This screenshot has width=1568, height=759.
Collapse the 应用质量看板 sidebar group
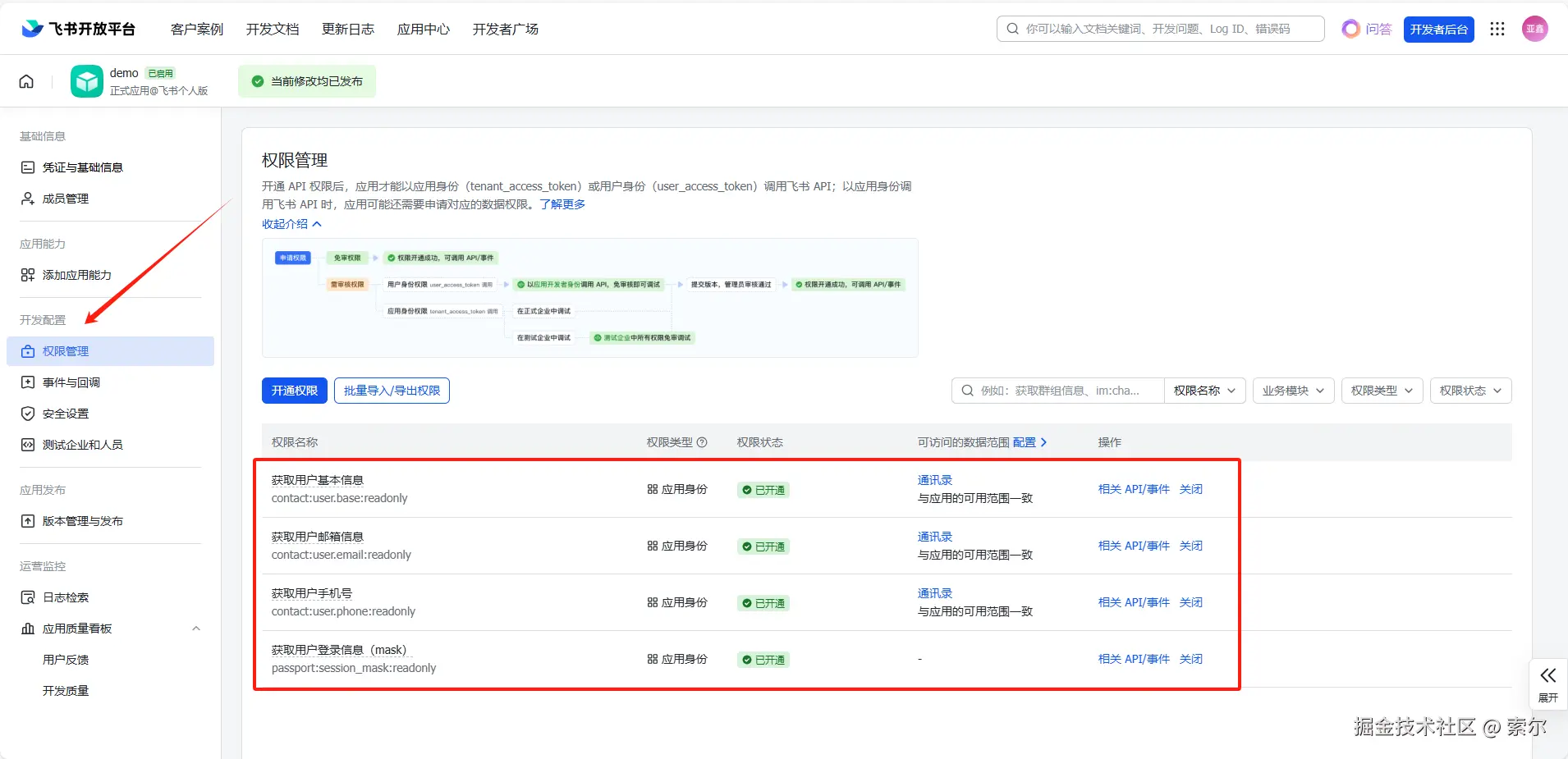(196, 629)
